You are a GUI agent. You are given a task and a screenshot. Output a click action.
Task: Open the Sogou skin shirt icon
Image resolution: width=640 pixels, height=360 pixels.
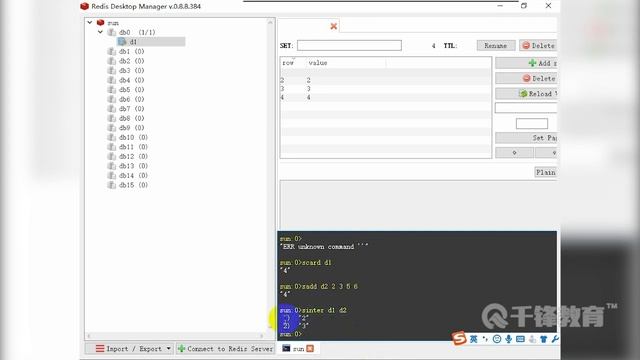point(544,339)
